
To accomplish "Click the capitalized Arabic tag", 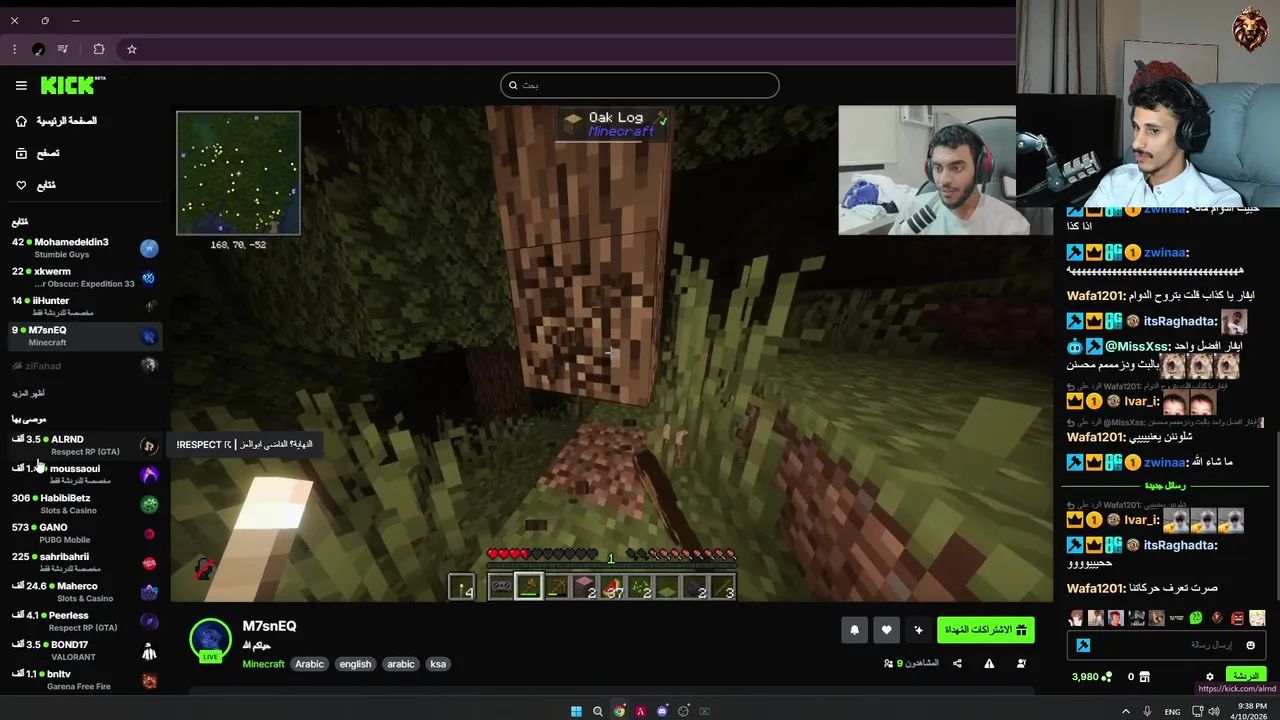I will click(309, 664).
